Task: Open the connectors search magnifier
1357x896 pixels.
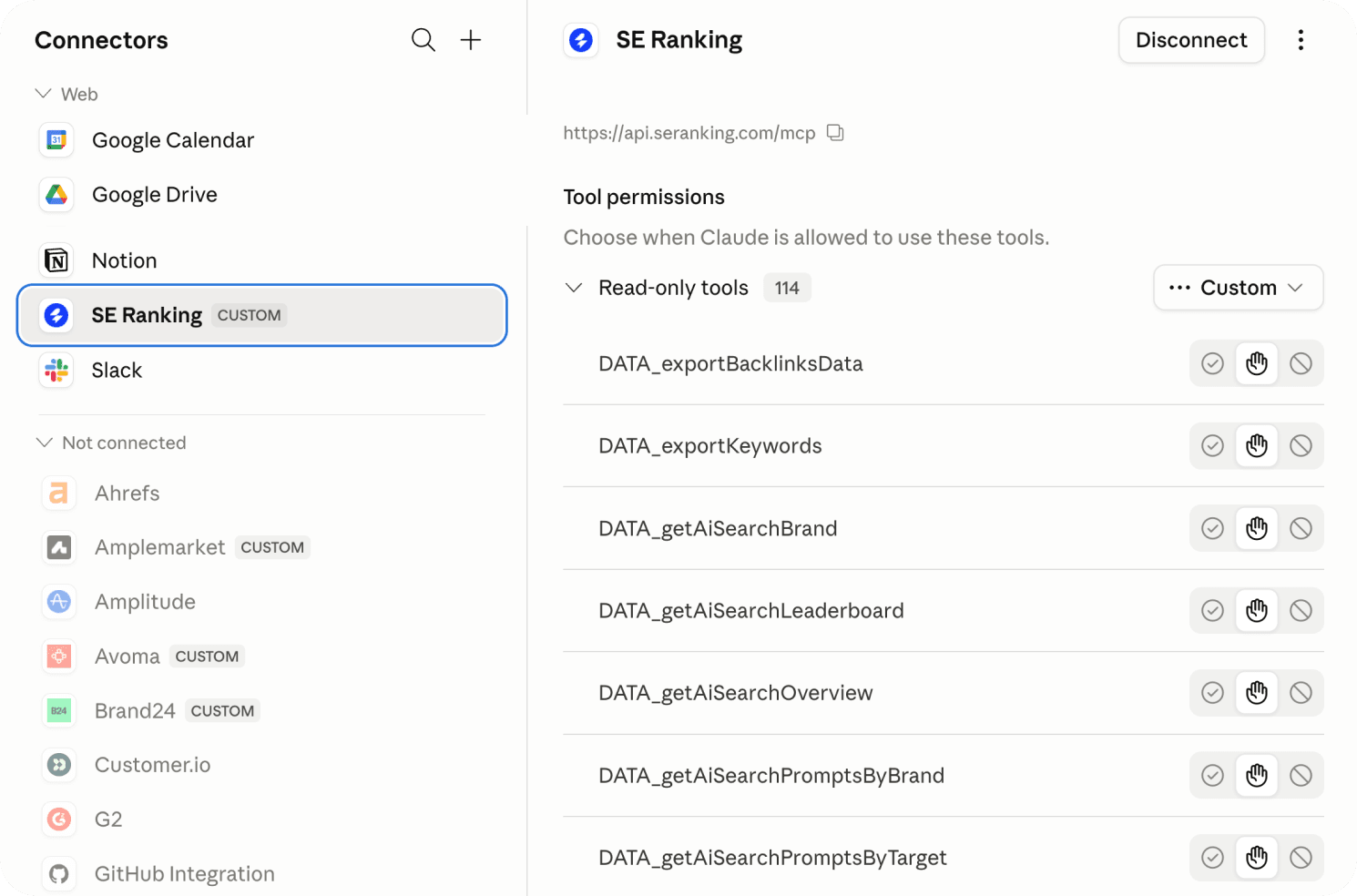Action: (423, 40)
